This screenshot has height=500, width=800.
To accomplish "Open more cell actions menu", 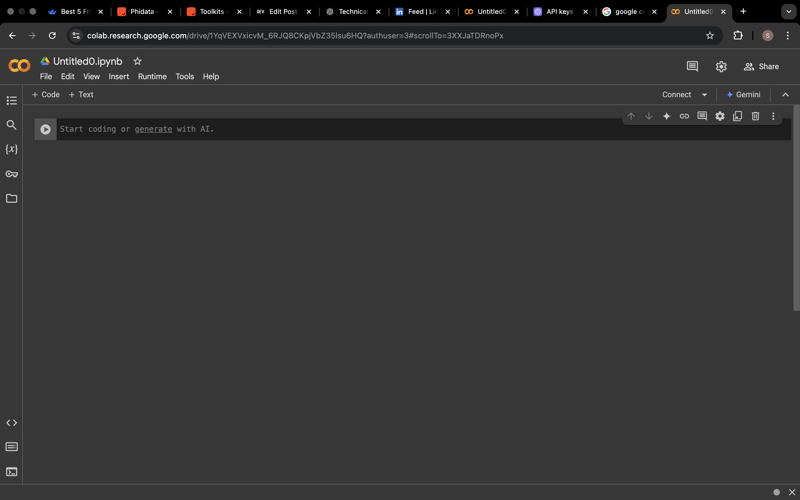I will 773,116.
